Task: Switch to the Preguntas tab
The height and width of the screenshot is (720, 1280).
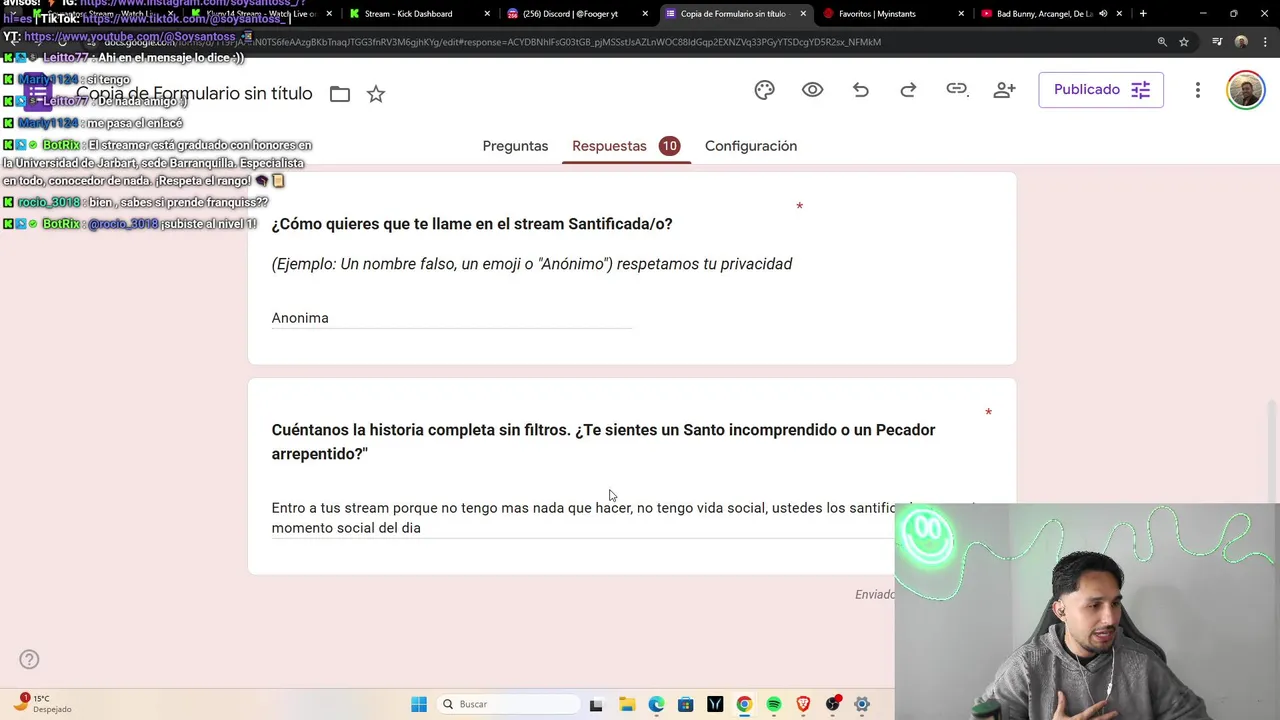Action: (x=515, y=146)
